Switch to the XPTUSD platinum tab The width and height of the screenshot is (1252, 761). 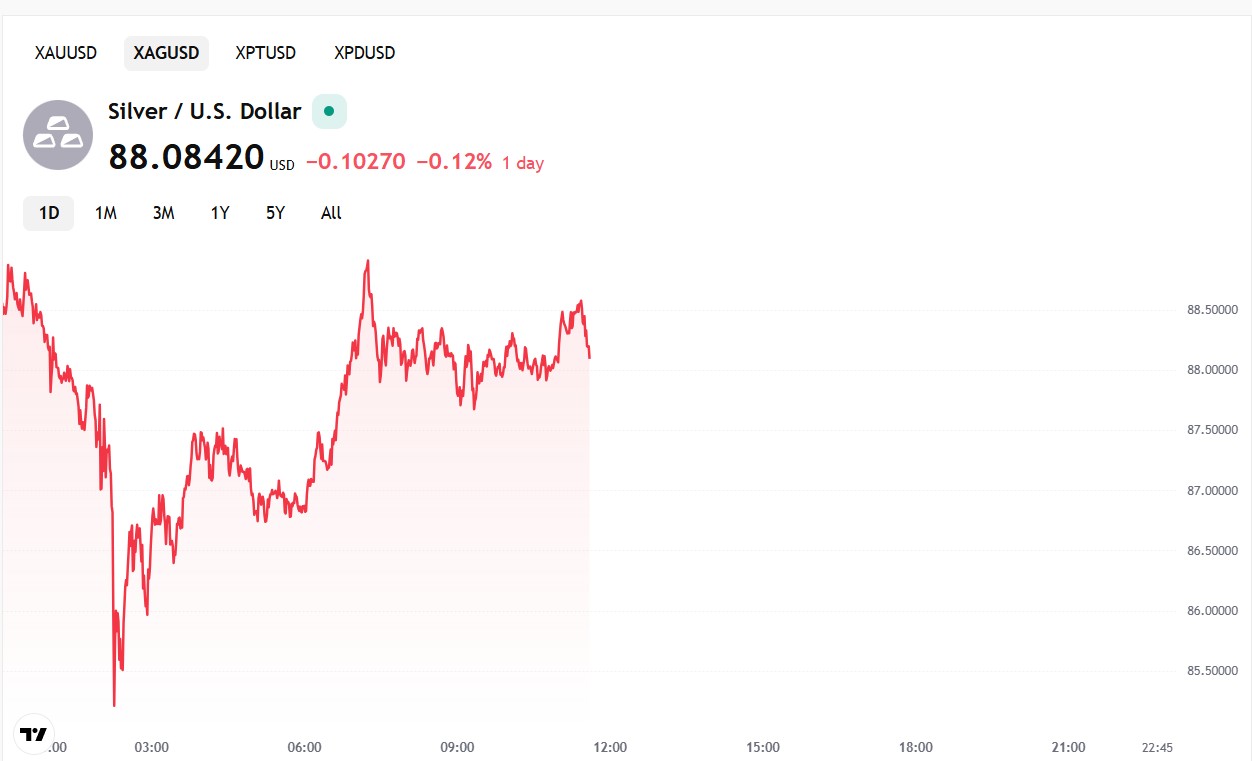pyautogui.click(x=265, y=53)
